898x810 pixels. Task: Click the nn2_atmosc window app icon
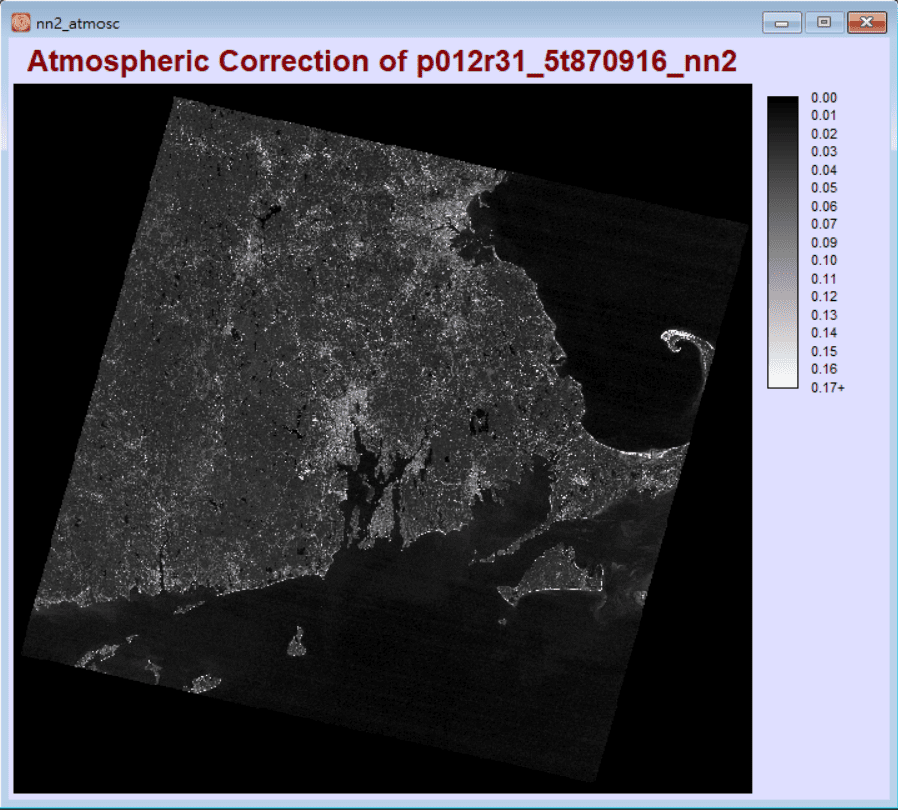21,23
